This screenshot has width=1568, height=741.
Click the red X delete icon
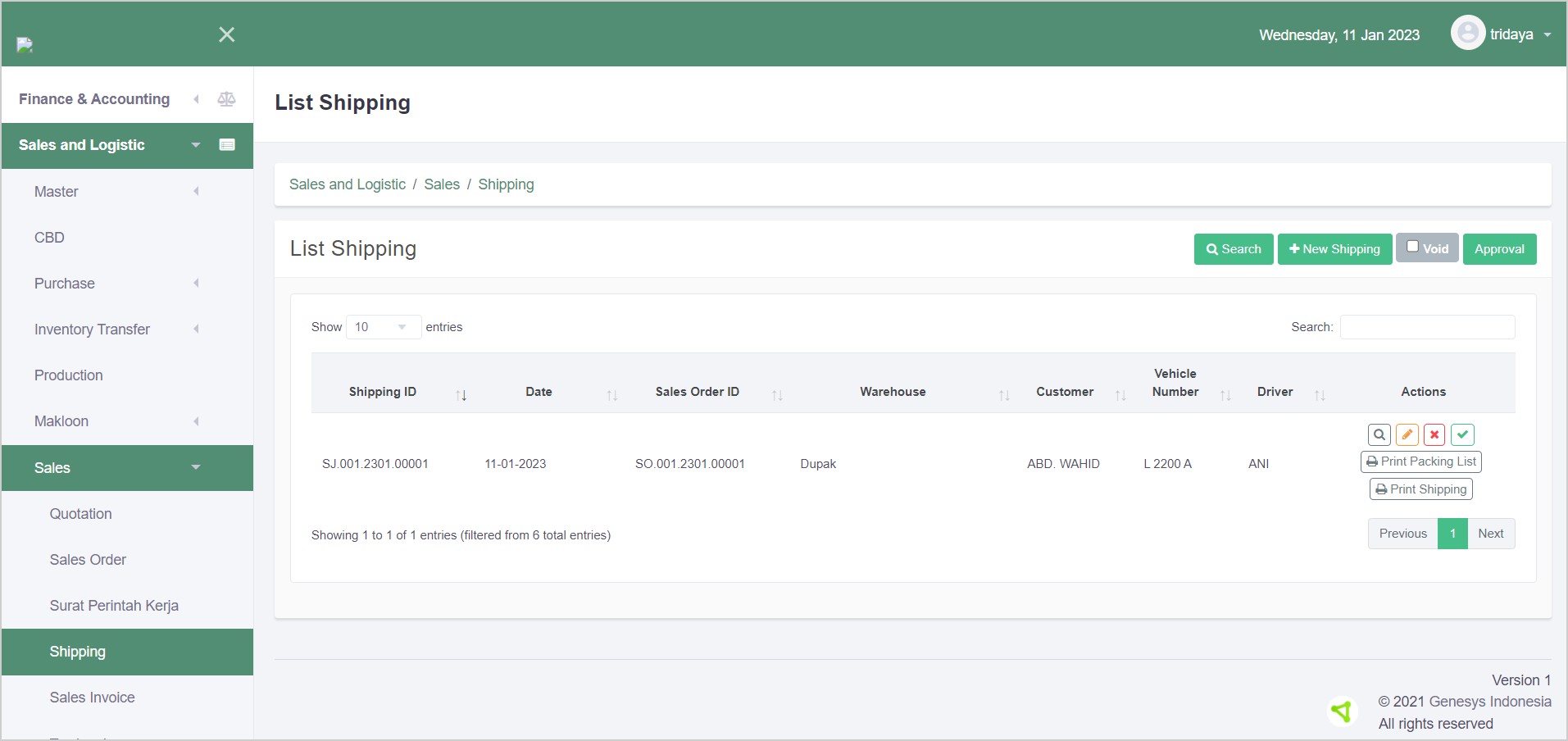click(1434, 434)
